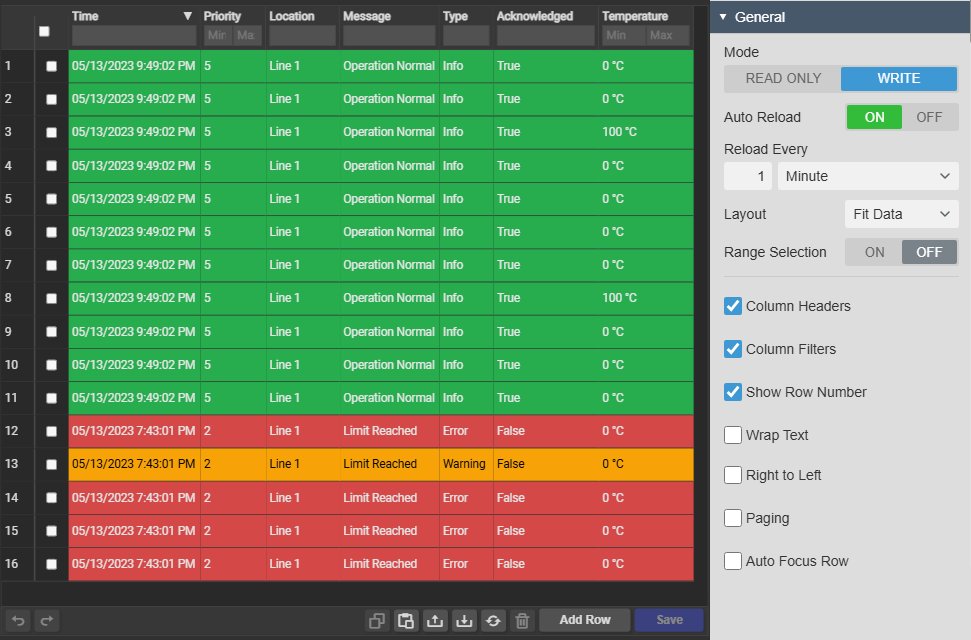
Task: Save the table changes
Action: point(669,620)
